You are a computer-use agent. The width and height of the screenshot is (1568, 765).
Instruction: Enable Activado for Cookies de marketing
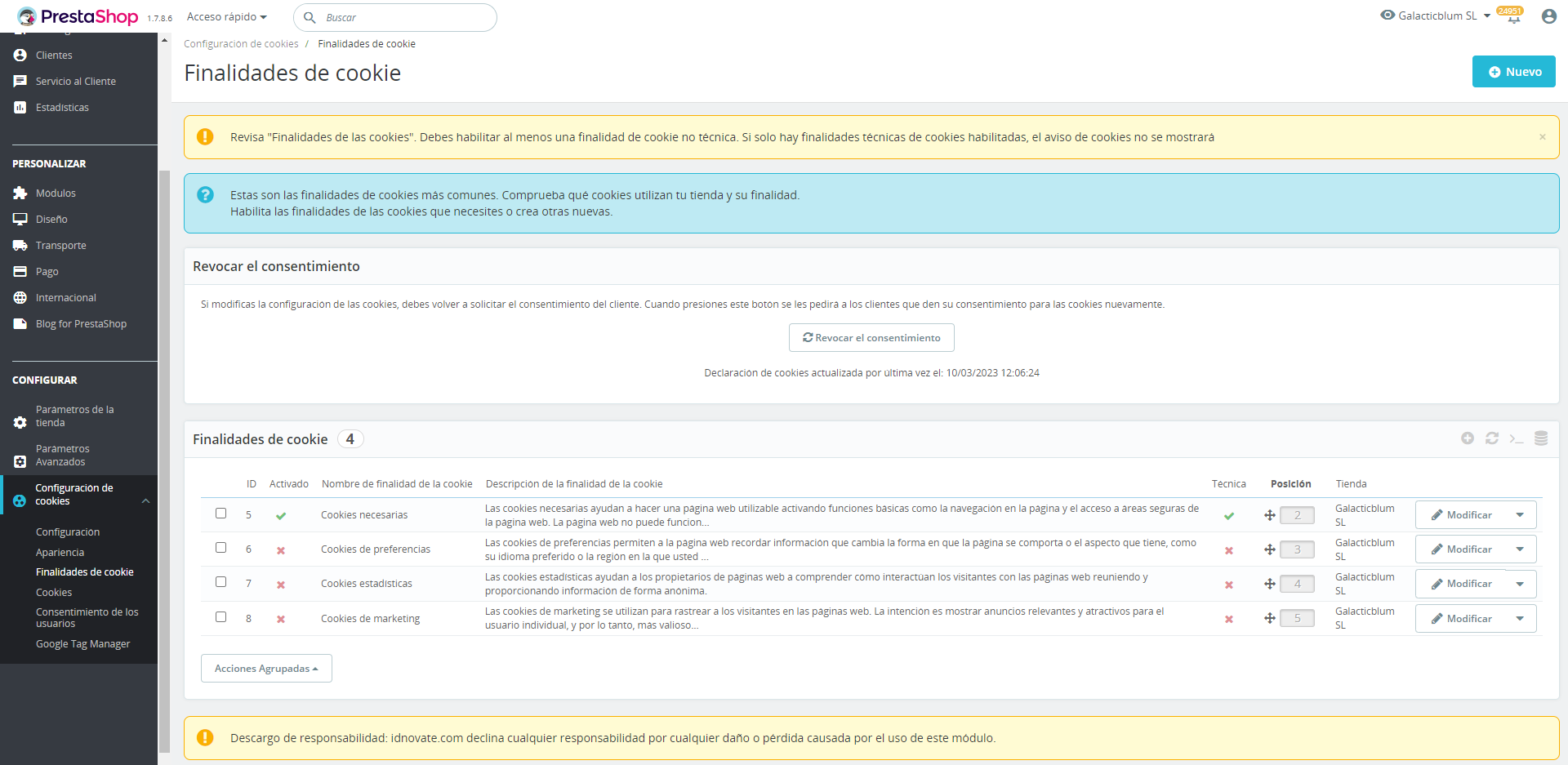point(281,619)
